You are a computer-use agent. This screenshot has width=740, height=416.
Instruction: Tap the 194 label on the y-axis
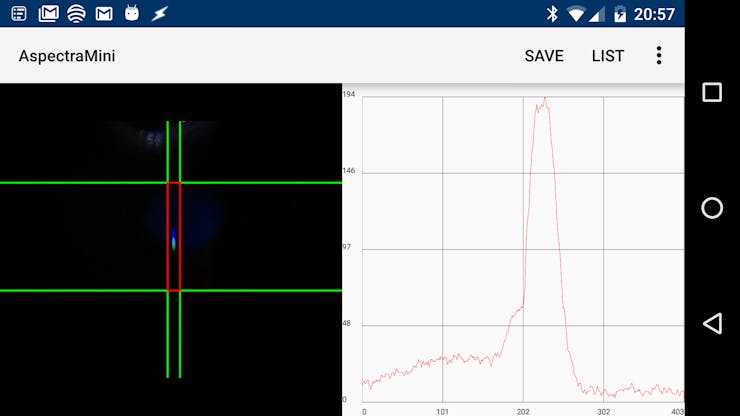pos(348,94)
